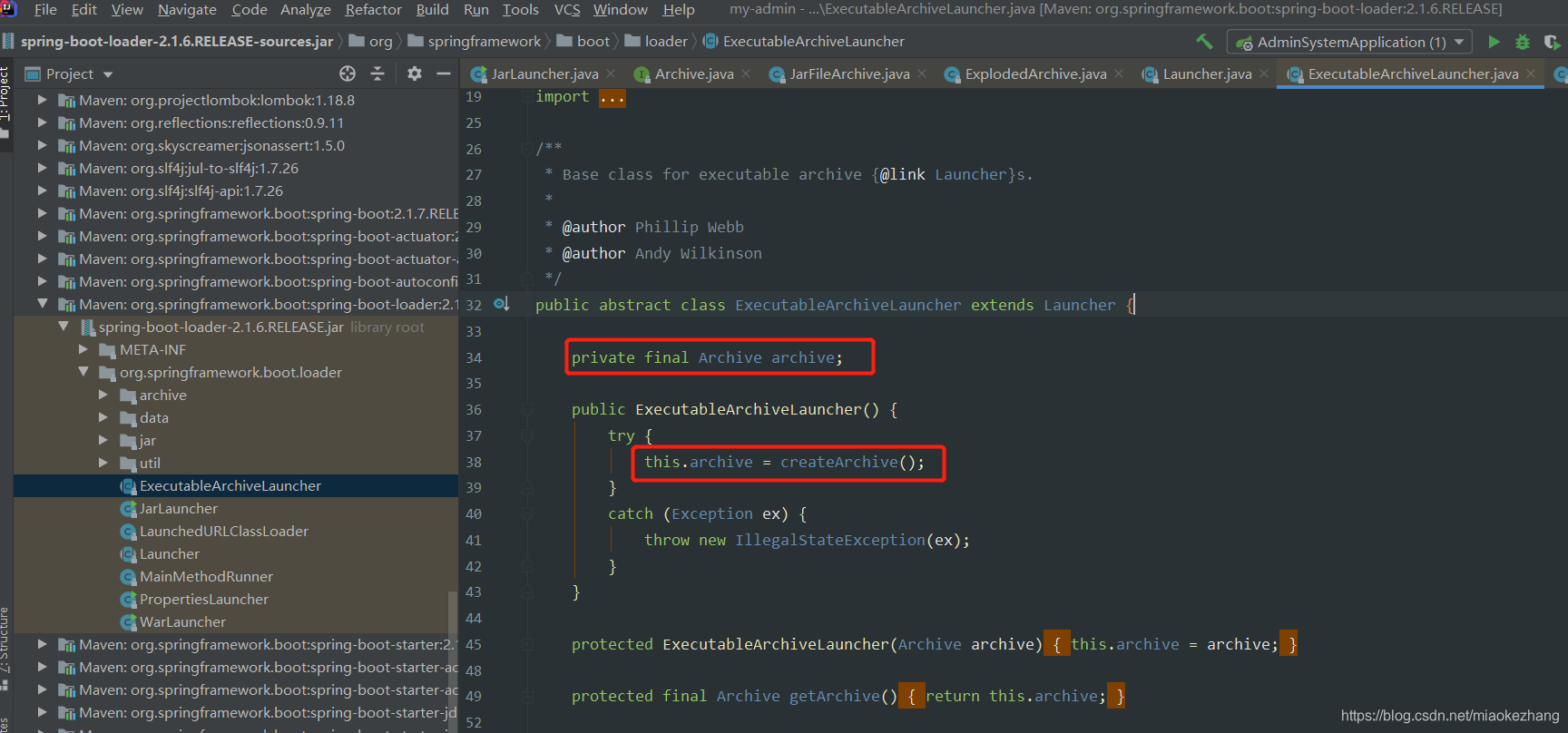Expand the archive package

(x=103, y=395)
